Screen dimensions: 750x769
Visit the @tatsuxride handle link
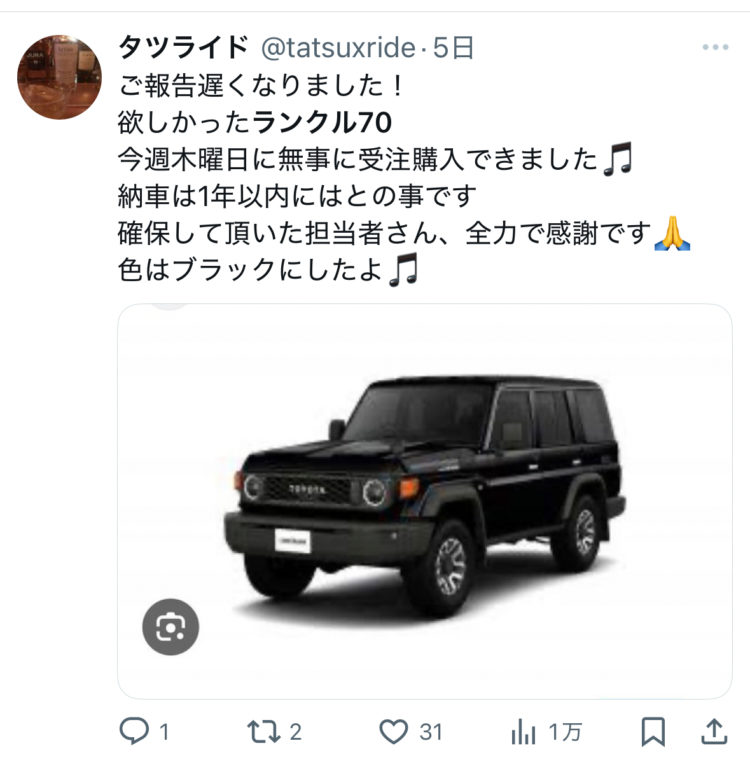339,48
